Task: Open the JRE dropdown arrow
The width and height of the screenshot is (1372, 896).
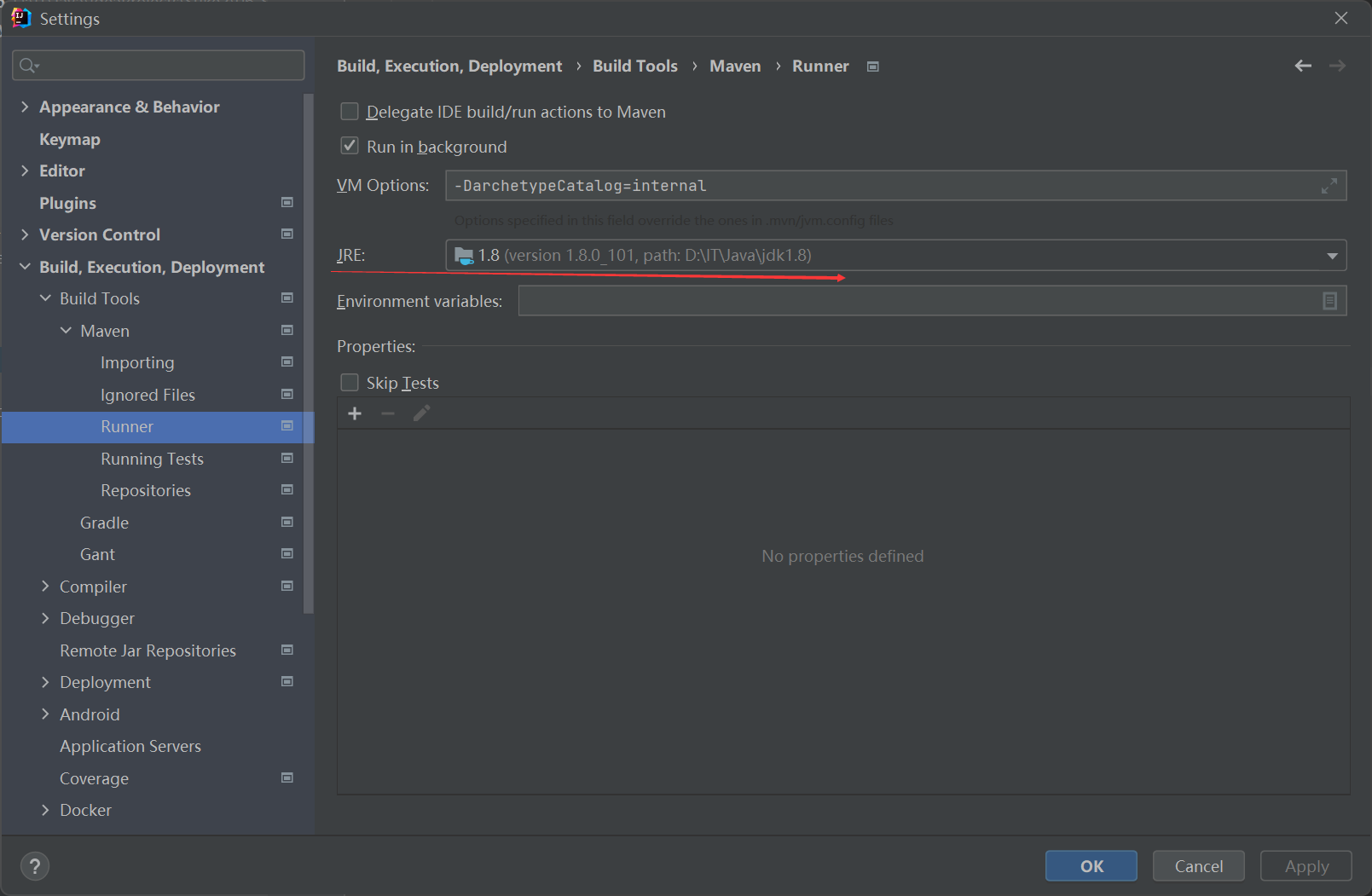Action: (1332, 256)
